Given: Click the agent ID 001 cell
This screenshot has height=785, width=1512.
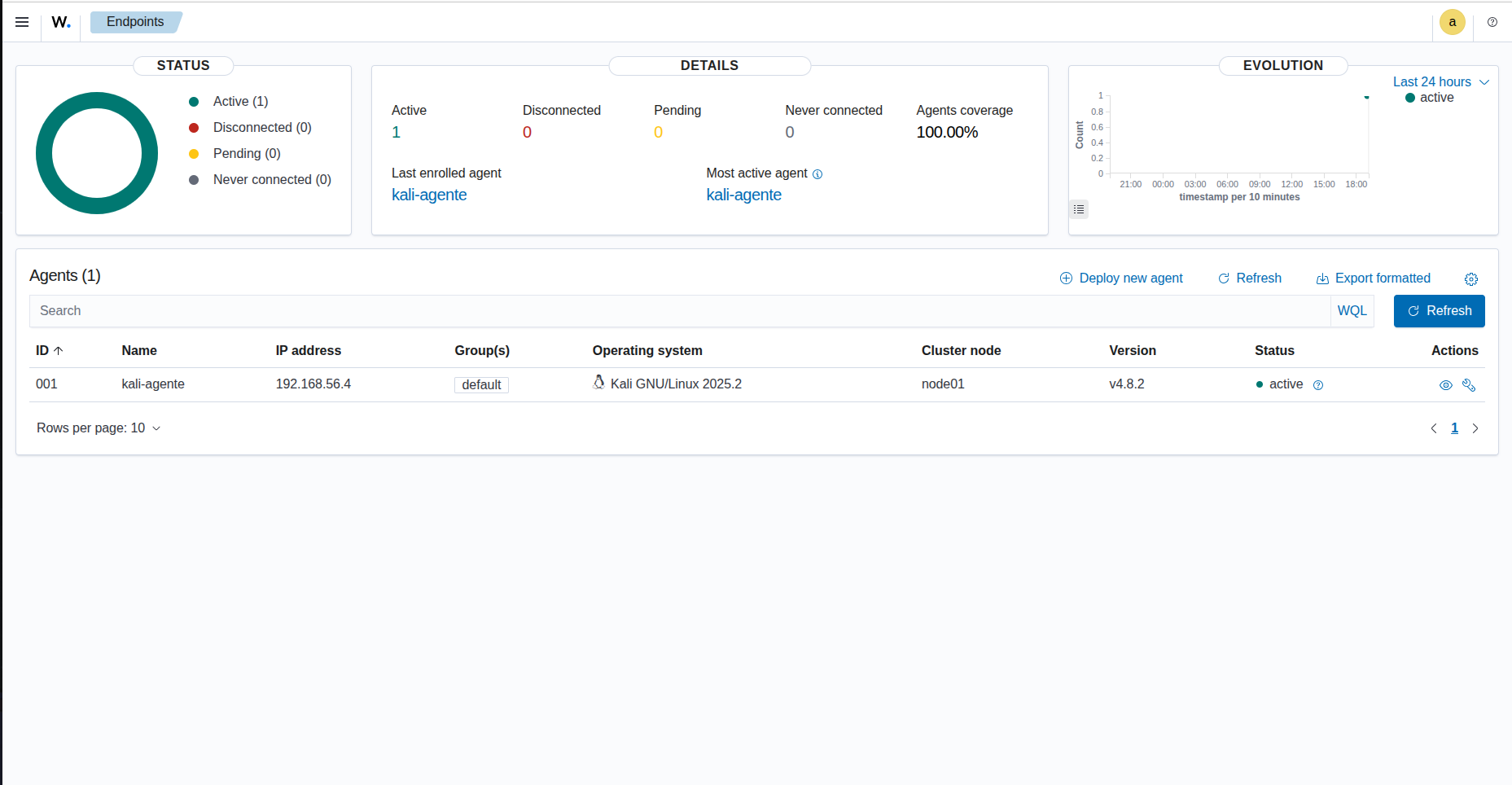Looking at the screenshot, I should pyautogui.click(x=46, y=384).
